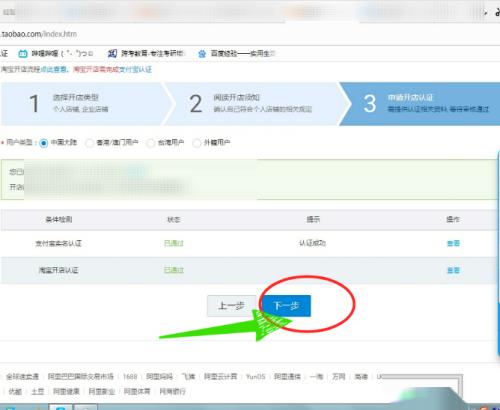Open the 阿里云计算 footer link
Viewport: 500px width, 410px height.
[x=220, y=377]
